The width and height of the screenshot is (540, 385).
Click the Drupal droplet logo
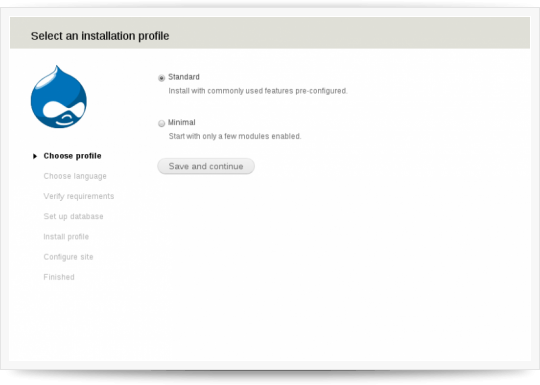59,97
